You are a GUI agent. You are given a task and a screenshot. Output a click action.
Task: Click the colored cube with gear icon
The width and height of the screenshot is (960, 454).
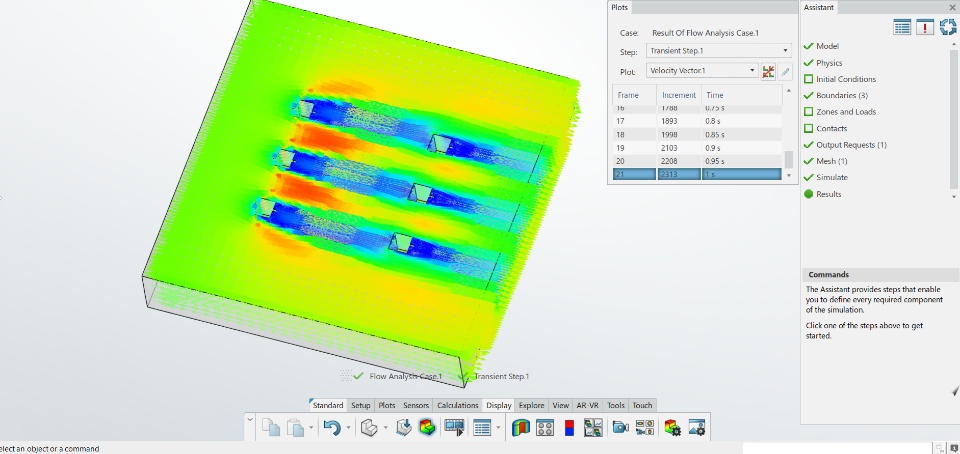pos(672,427)
